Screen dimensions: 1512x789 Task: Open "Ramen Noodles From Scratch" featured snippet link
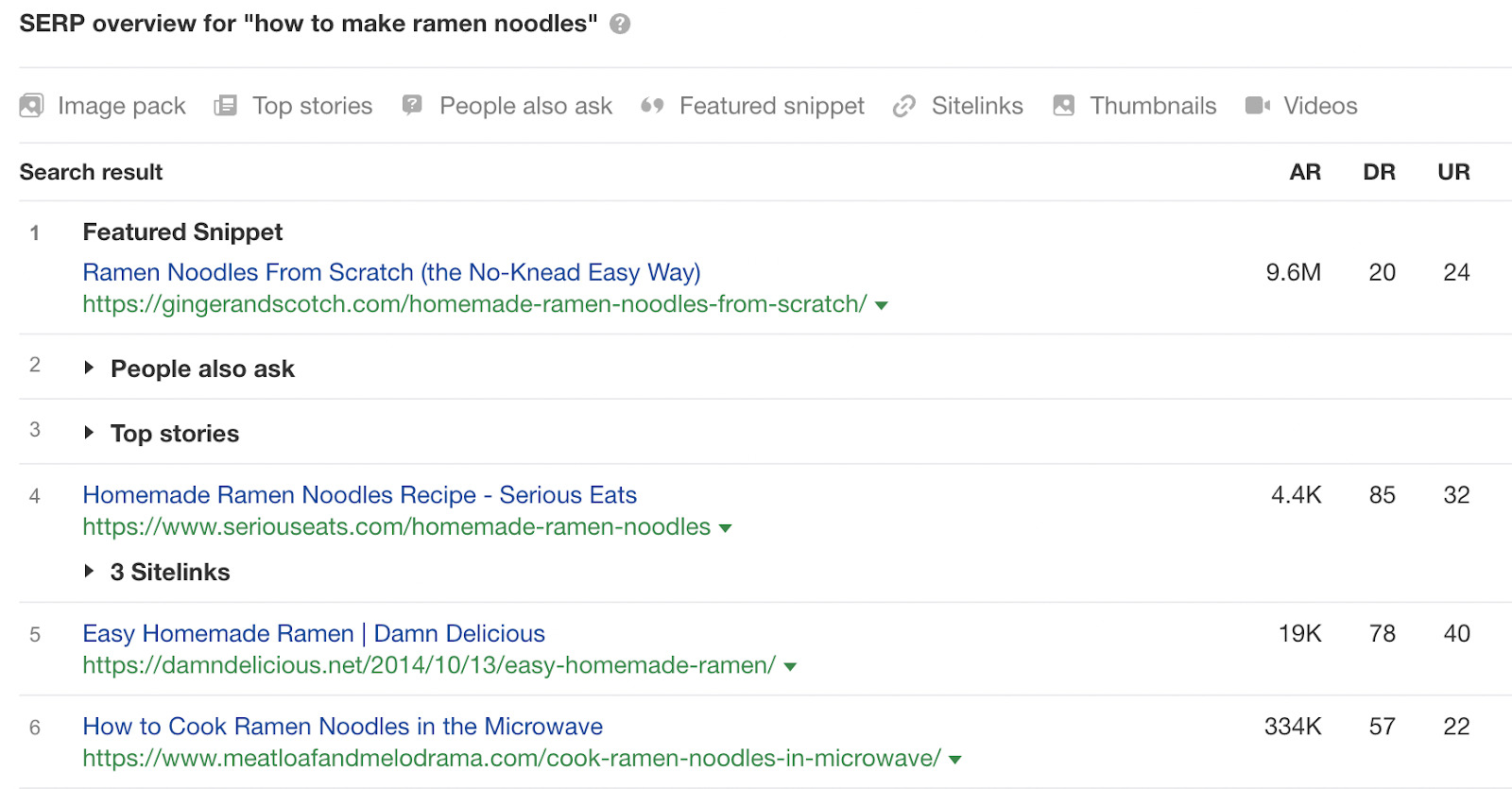(391, 272)
